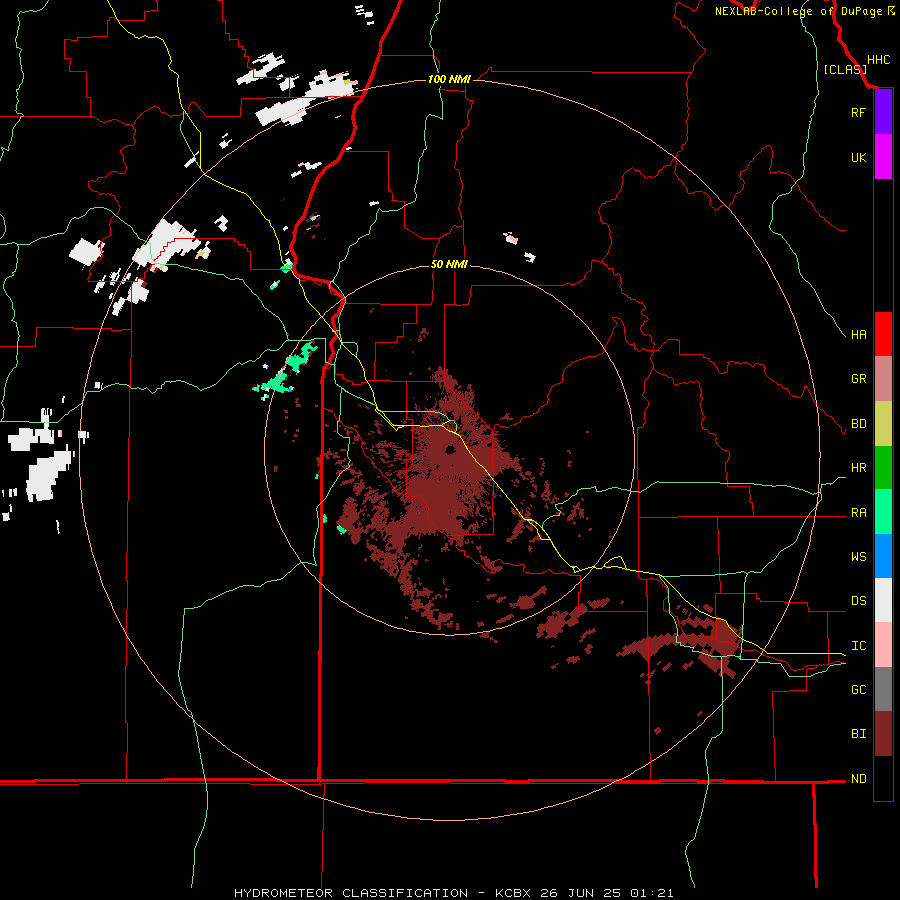Click the [CLAS] units label
This screenshot has width=900, height=900.
[845, 70]
